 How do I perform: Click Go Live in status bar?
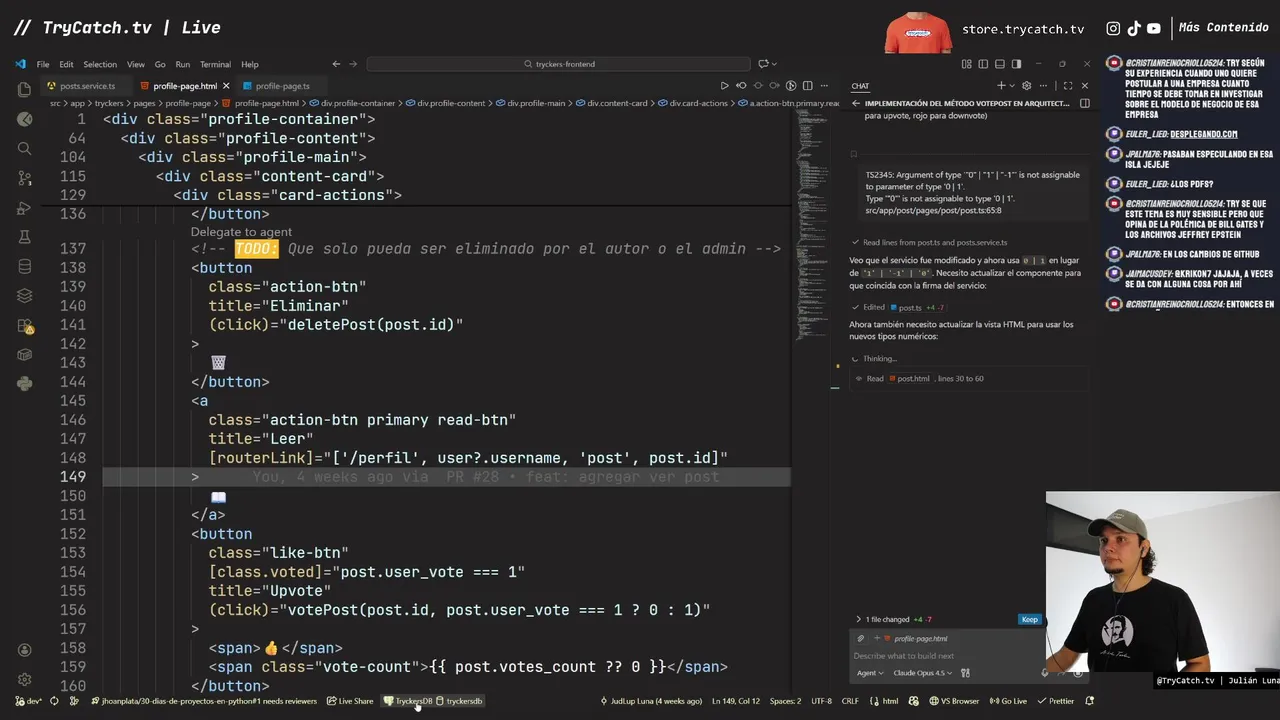[x=1008, y=701]
